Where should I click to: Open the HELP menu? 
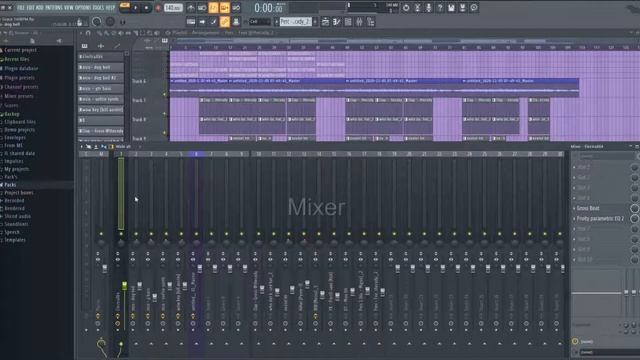pos(110,8)
